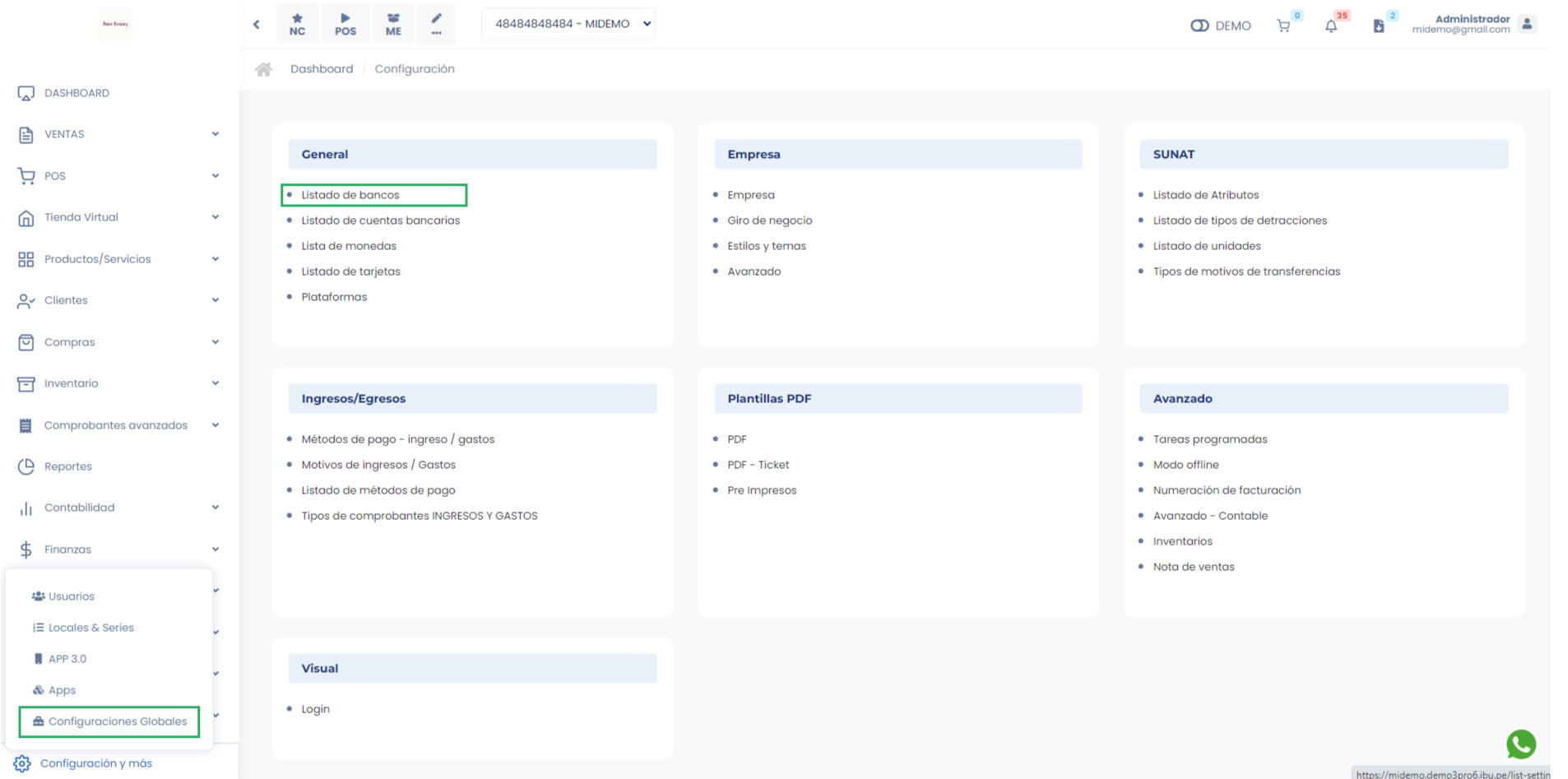Screen dimensions: 1568x779
Task: Open the shopping cart icon
Action: (x=1283, y=26)
